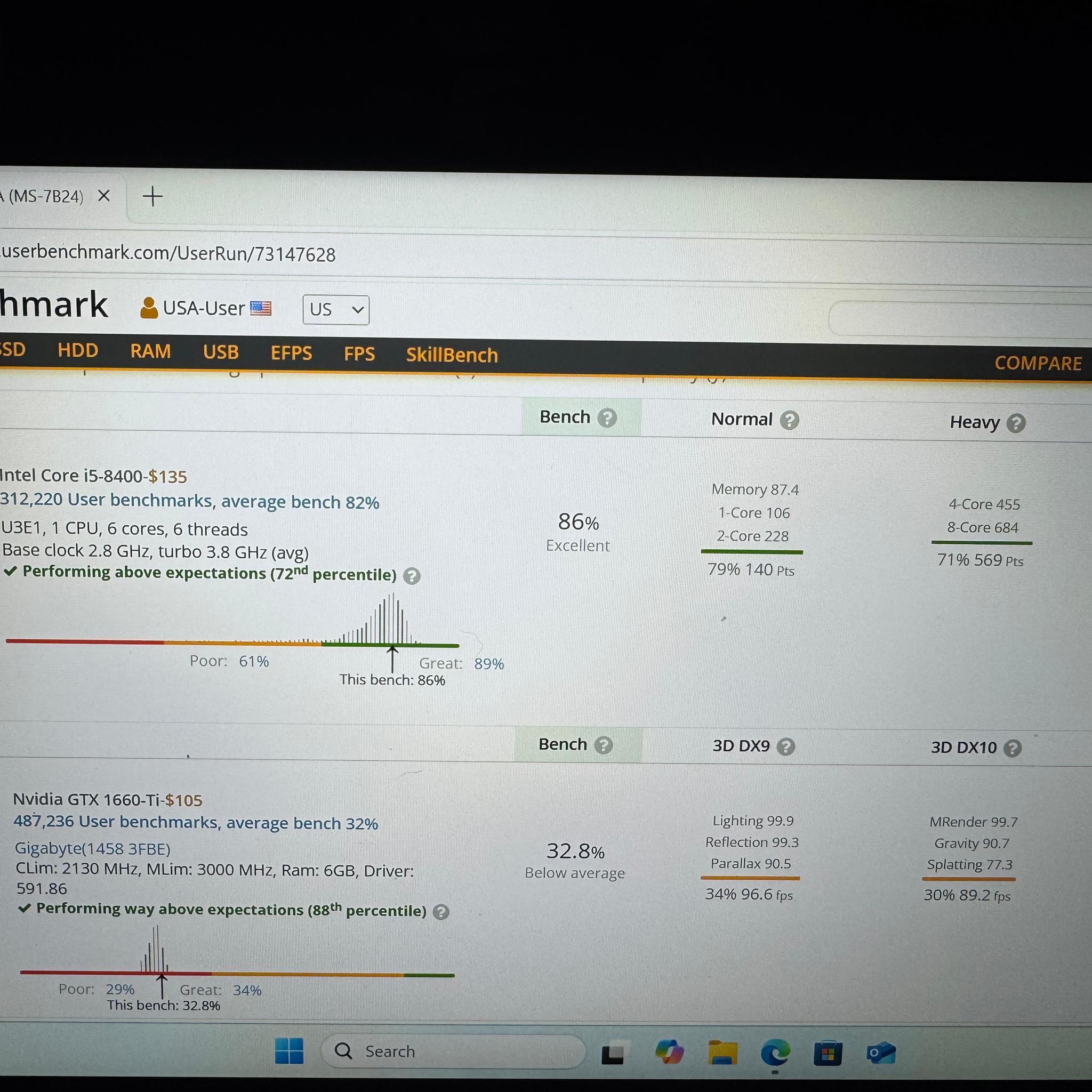Viewport: 1092px width, 1092px height.
Task: Open the USB menu item
Action: (x=221, y=352)
